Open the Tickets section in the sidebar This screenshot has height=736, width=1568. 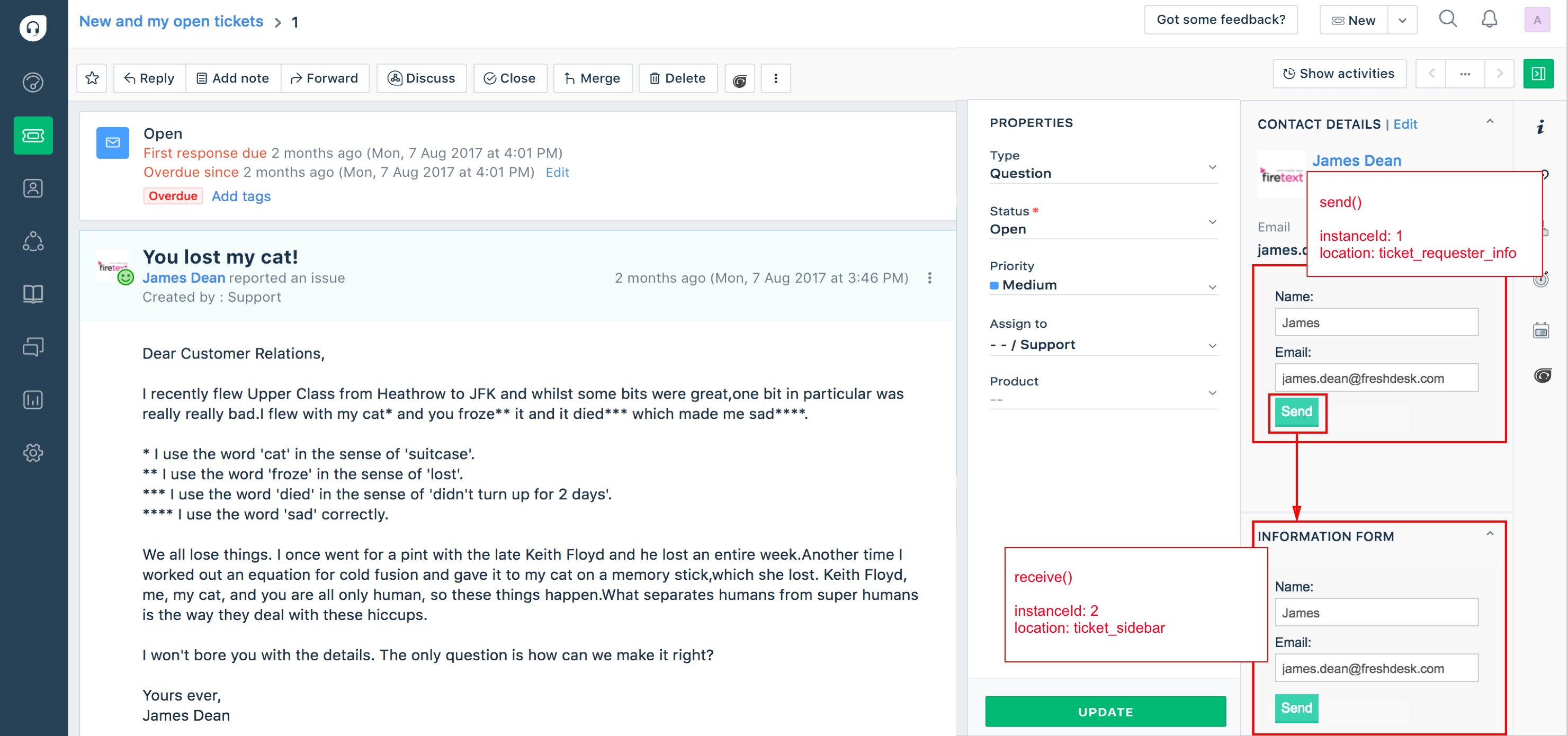click(x=33, y=135)
